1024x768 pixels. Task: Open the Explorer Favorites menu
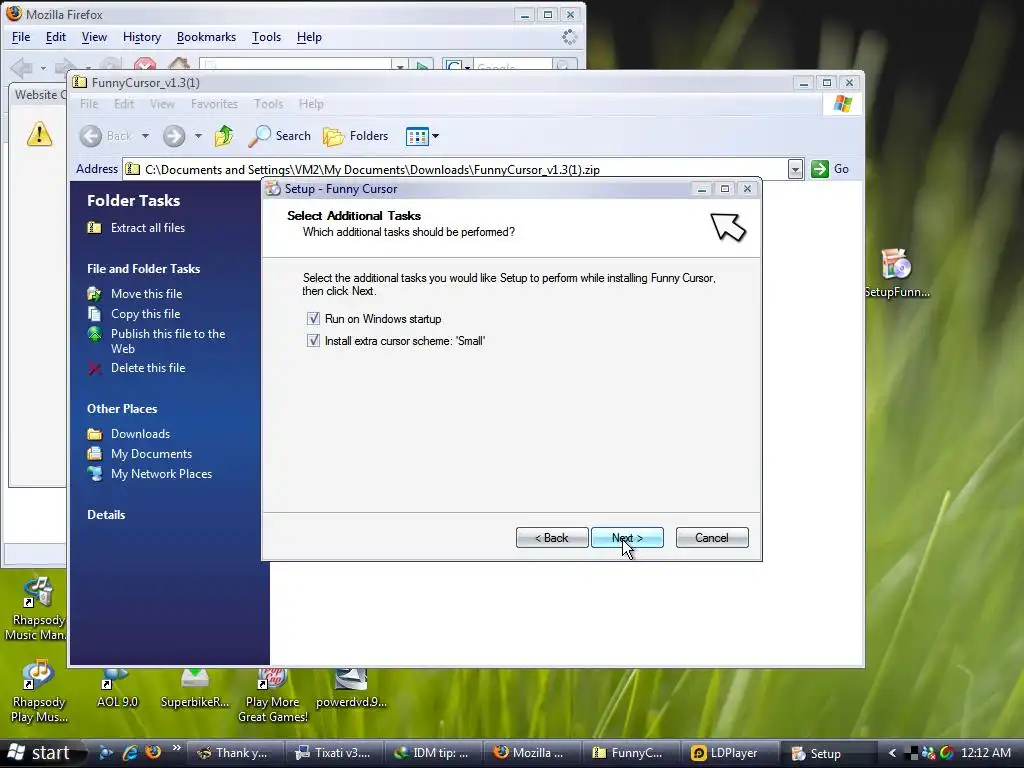(214, 104)
